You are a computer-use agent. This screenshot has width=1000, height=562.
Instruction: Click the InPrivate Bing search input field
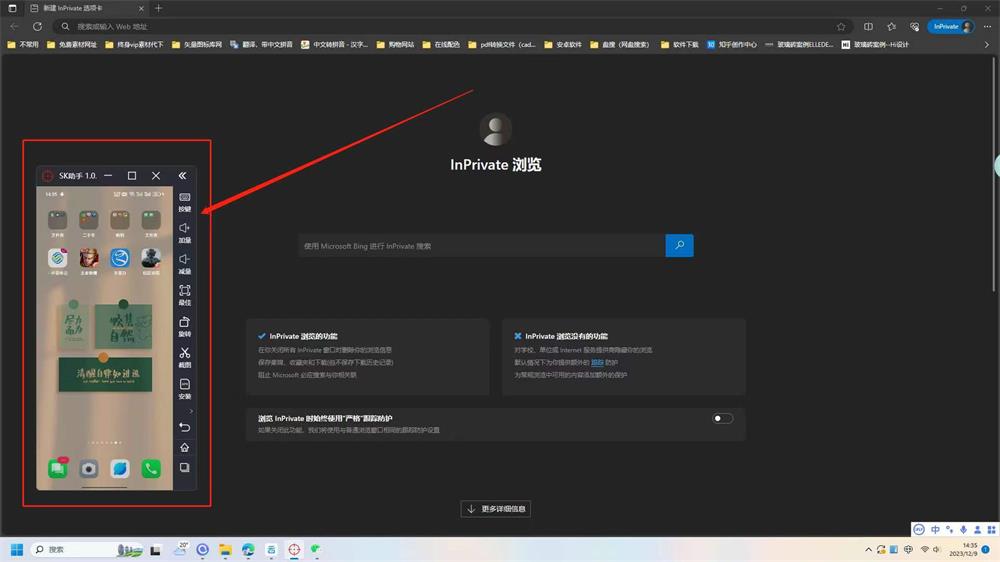click(x=482, y=246)
